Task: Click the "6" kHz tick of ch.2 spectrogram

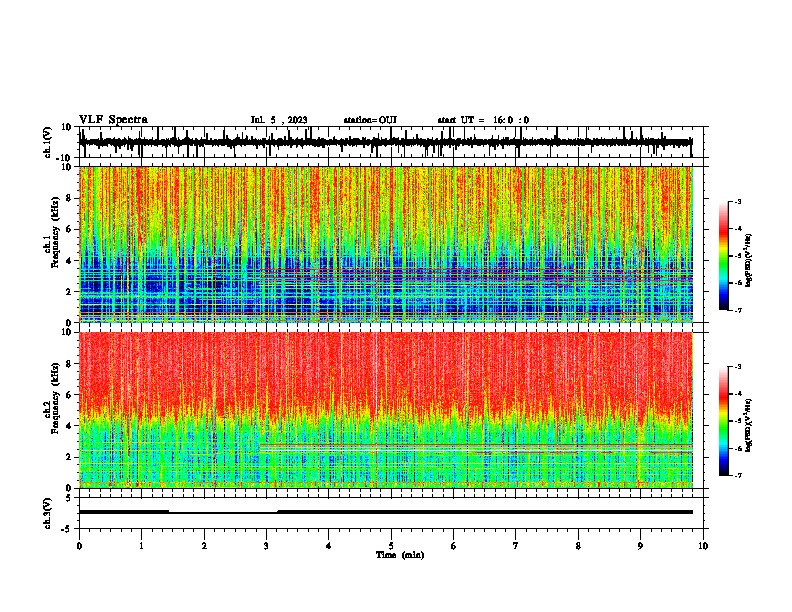Action: (70, 395)
